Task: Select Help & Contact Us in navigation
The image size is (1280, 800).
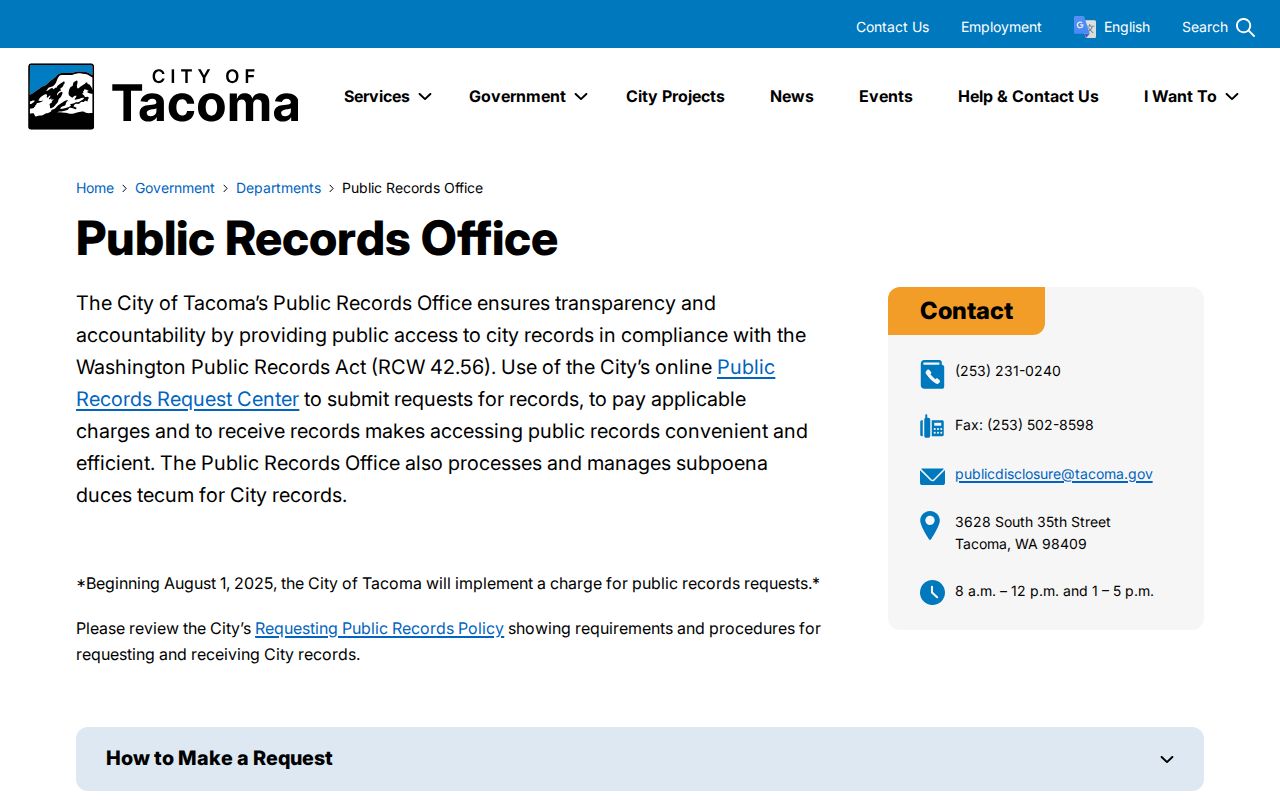Action: [1028, 96]
